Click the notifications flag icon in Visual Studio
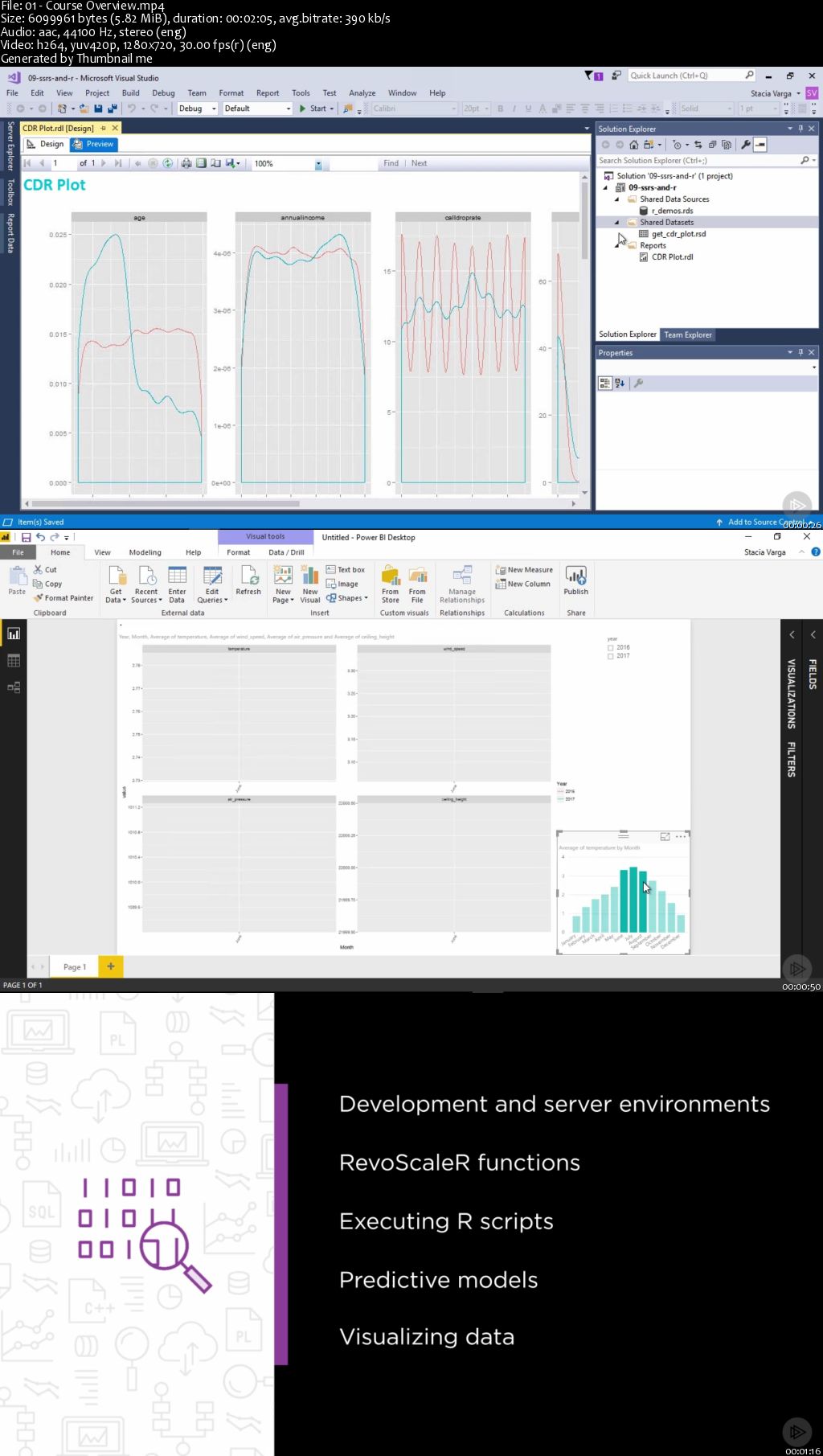The height and width of the screenshot is (1456, 823). click(592, 76)
